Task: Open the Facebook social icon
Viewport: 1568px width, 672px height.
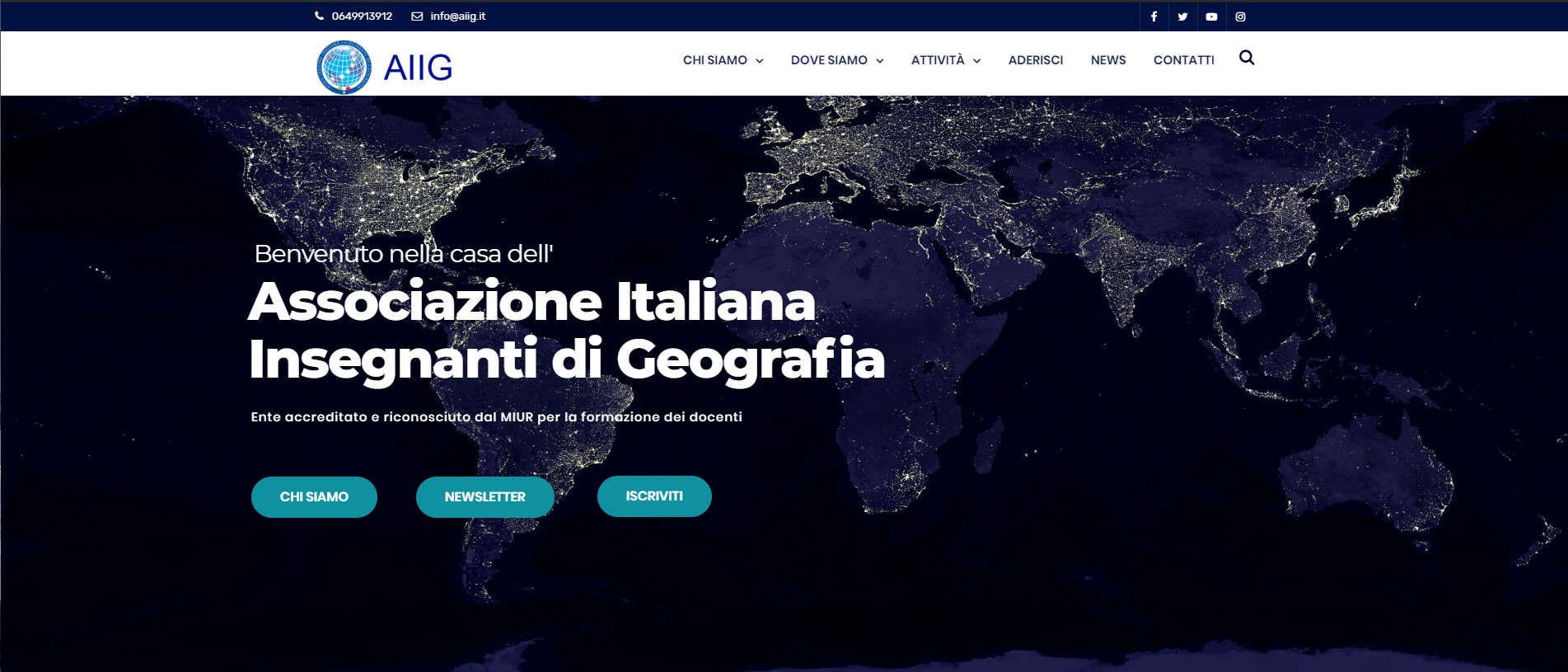Action: coord(1154,16)
